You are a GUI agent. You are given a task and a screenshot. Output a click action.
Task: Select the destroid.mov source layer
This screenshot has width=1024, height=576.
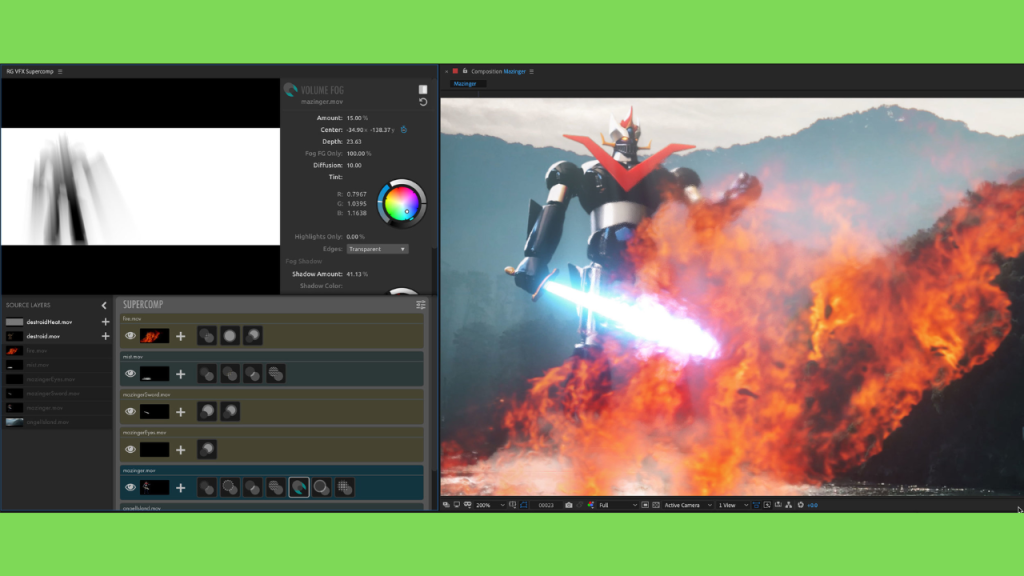(43, 336)
